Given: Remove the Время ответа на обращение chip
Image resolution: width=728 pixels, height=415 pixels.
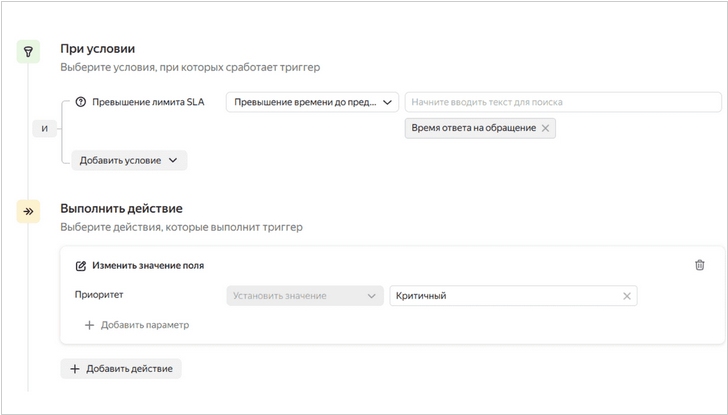Looking at the screenshot, I should pos(546,128).
